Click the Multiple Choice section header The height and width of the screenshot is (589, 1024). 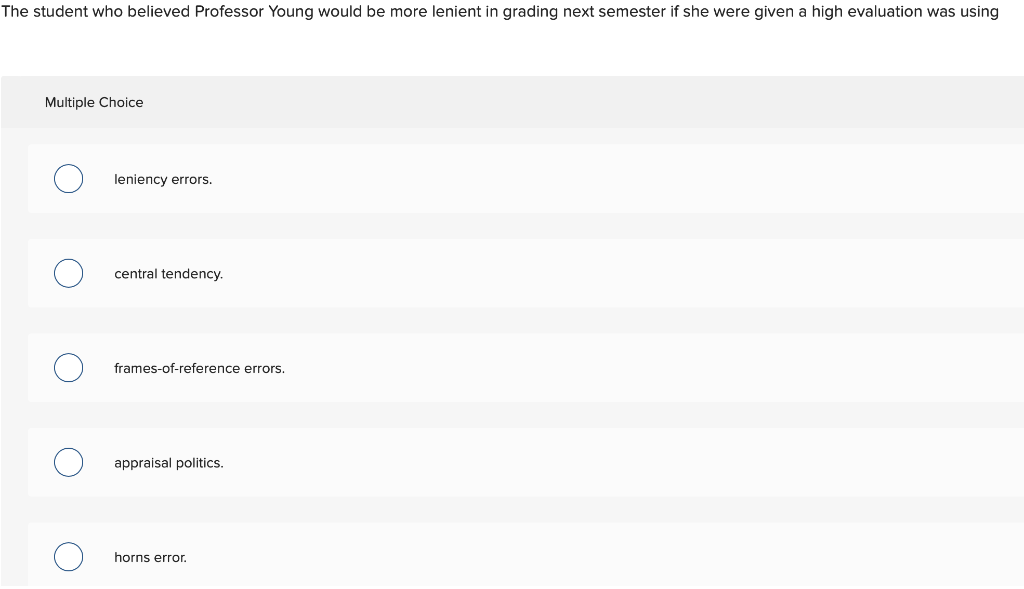(94, 102)
